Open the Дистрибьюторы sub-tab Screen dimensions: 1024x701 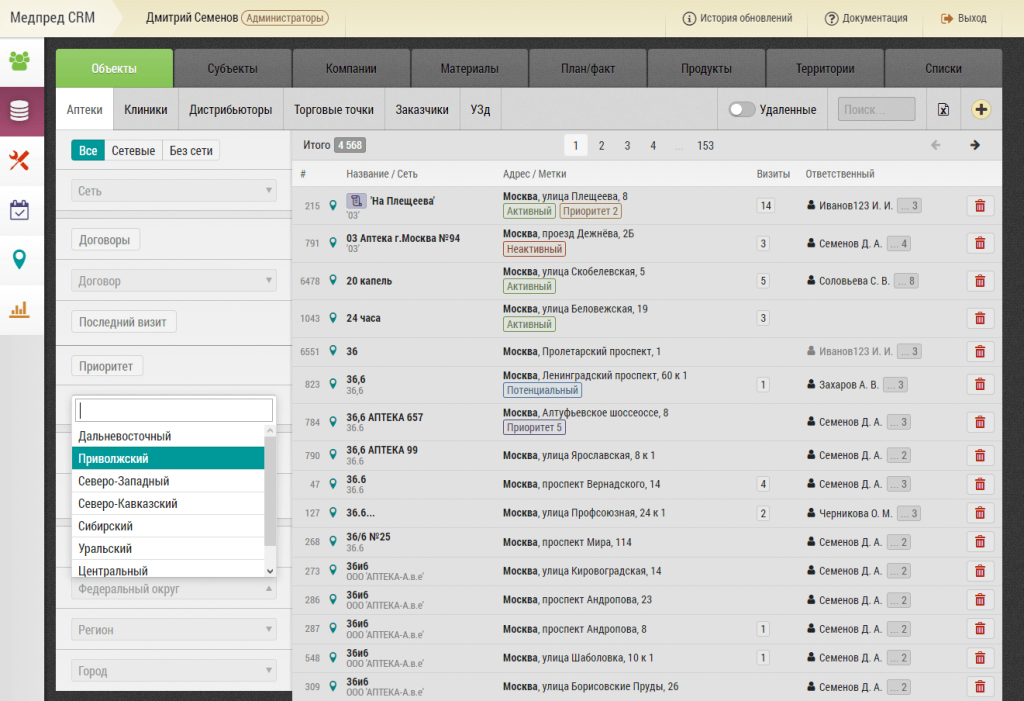(x=231, y=110)
